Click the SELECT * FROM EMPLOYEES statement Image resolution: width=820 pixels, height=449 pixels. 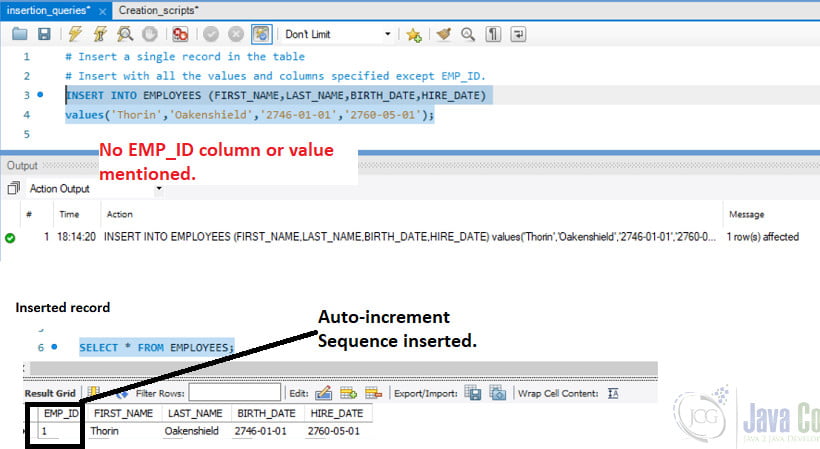pyautogui.click(x=157, y=348)
